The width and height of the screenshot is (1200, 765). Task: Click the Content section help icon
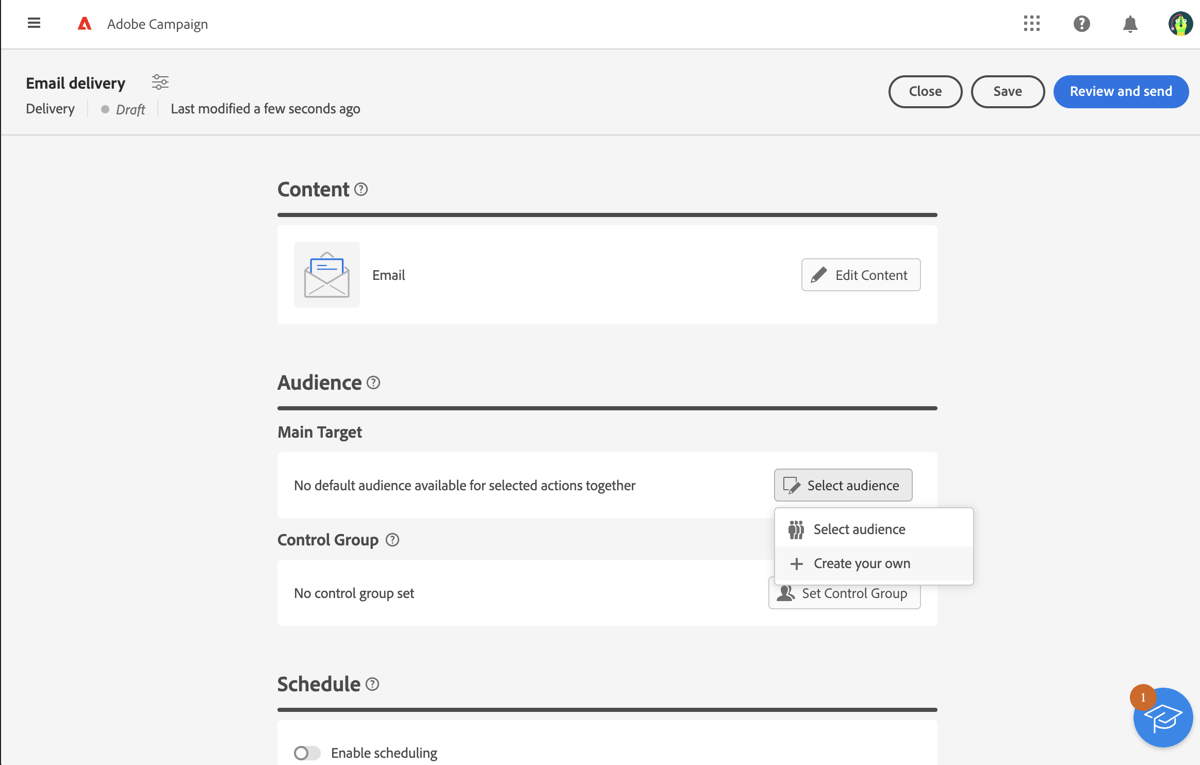[x=361, y=188]
